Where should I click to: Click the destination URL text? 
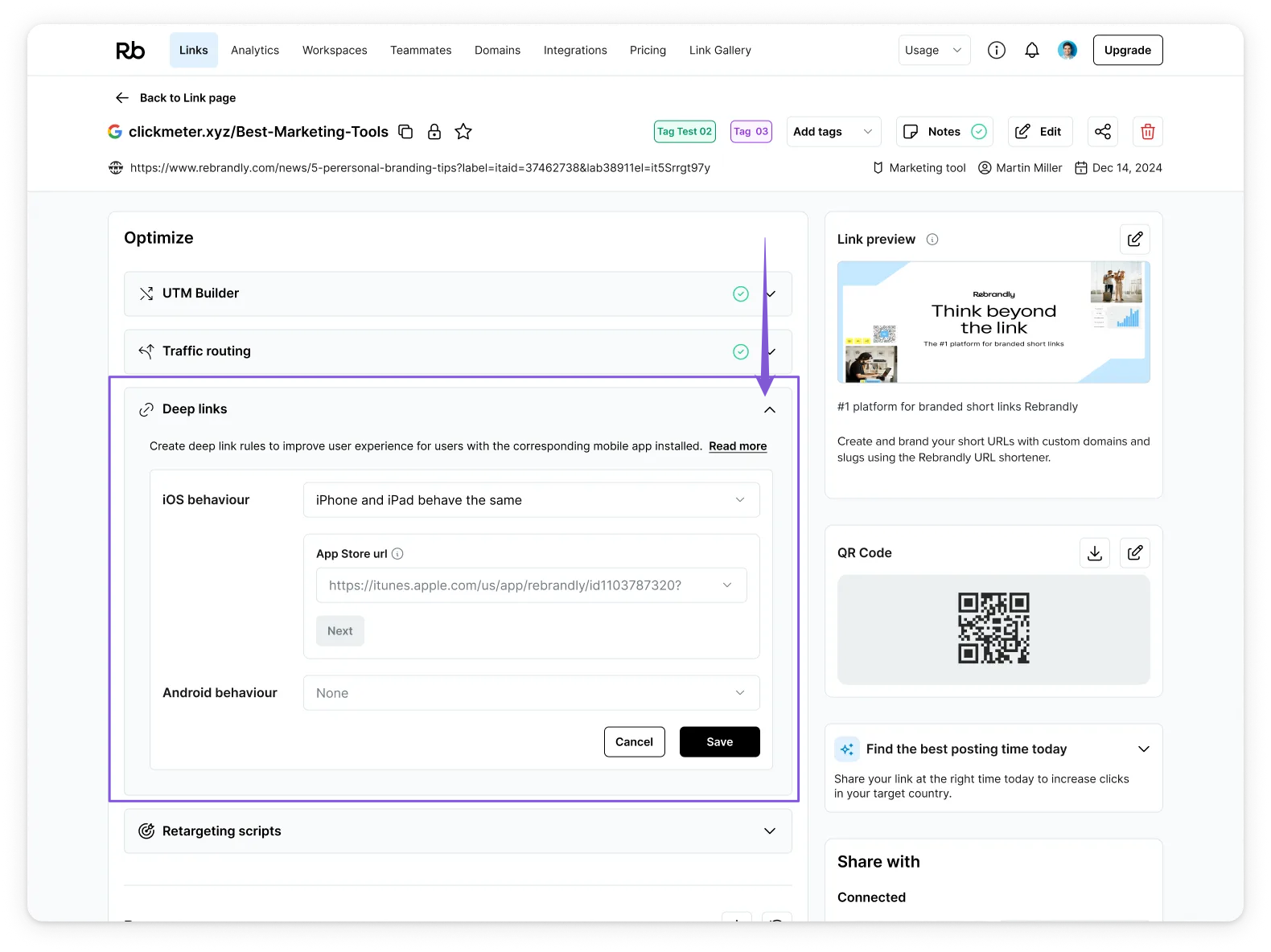point(420,168)
